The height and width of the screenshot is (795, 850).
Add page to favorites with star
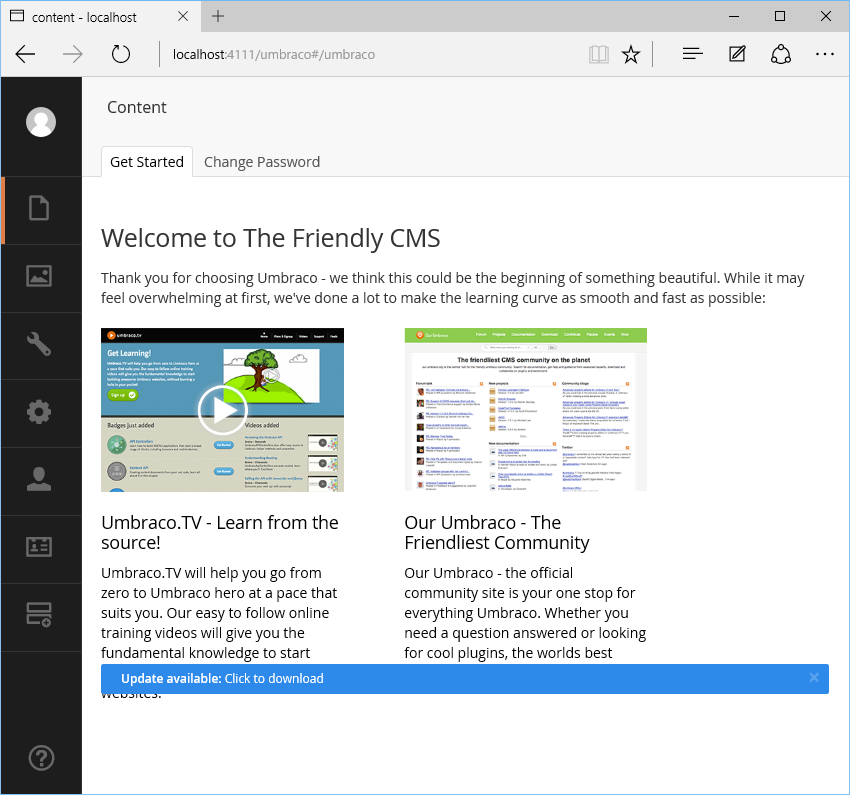(630, 54)
